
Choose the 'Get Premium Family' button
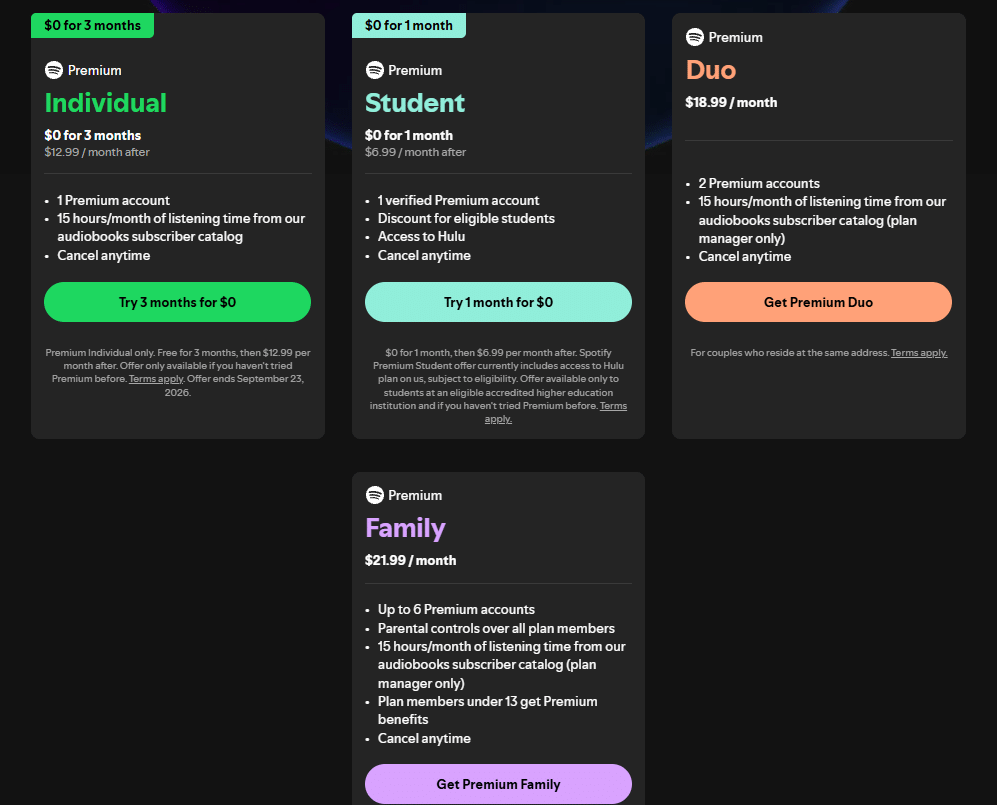(x=498, y=784)
